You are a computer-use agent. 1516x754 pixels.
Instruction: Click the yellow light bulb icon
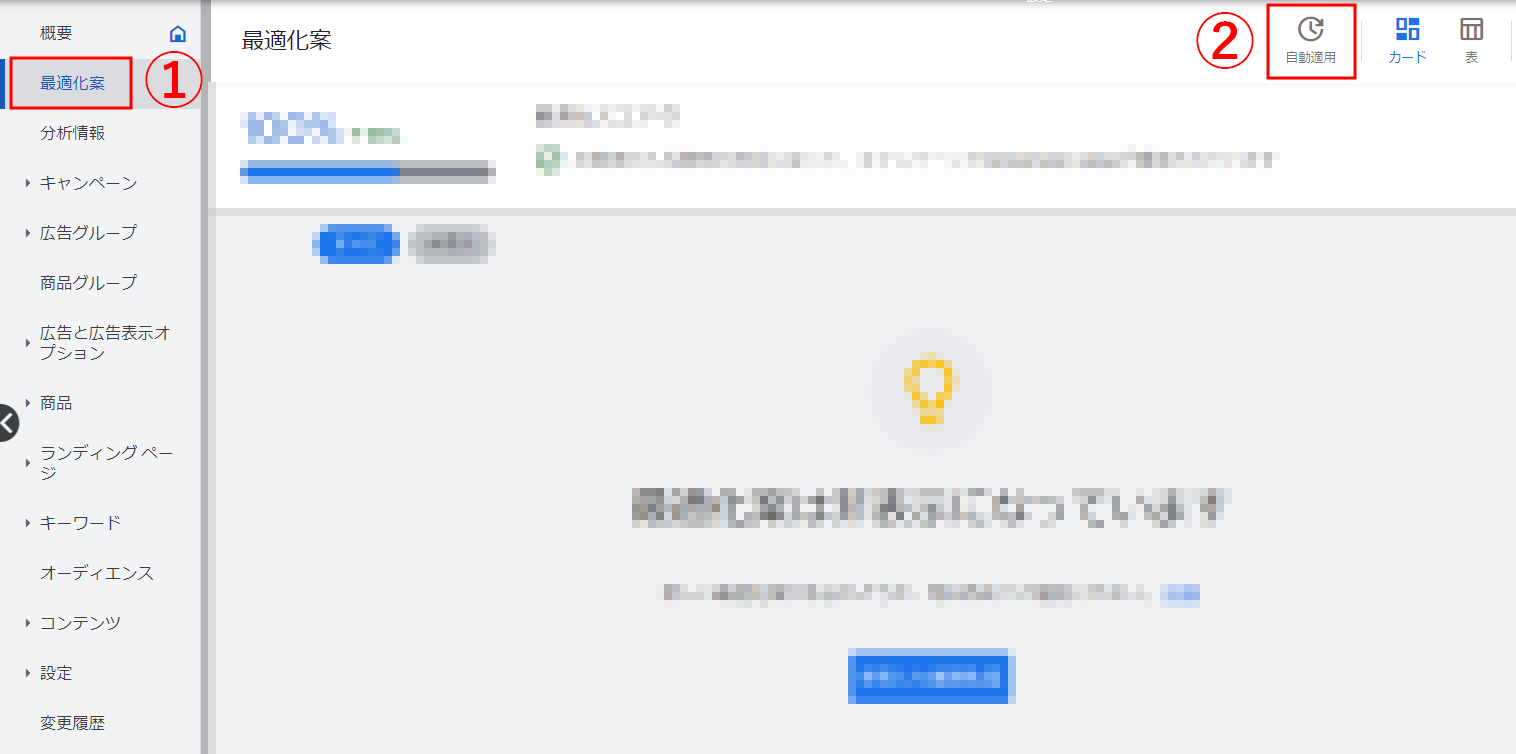click(931, 388)
